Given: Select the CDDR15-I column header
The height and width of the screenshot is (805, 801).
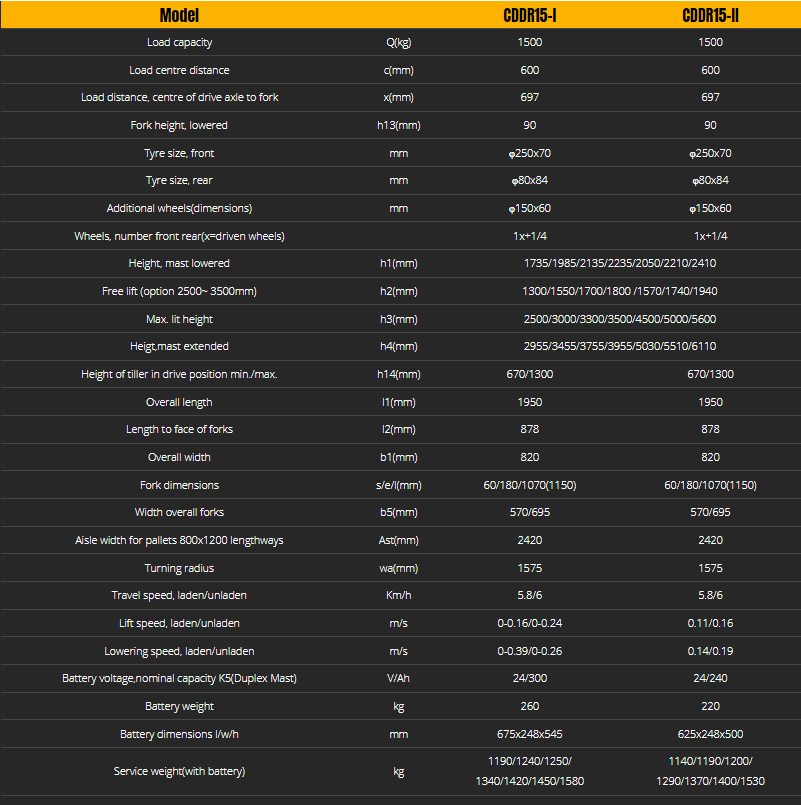Looking at the screenshot, I should coord(529,15).
